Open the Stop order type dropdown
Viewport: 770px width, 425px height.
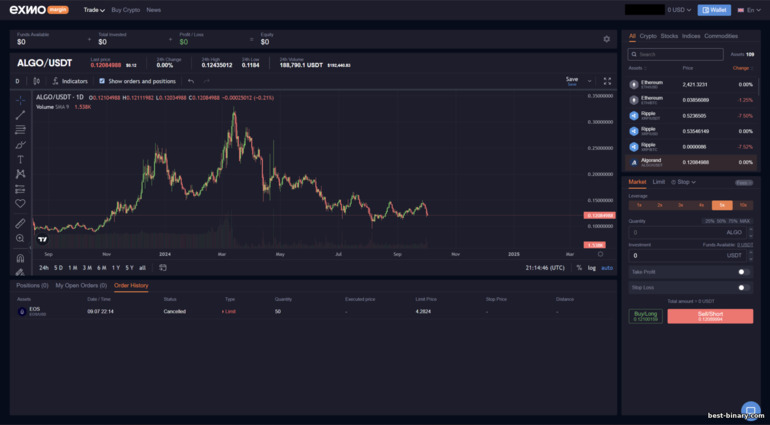[x=683, y=182]
